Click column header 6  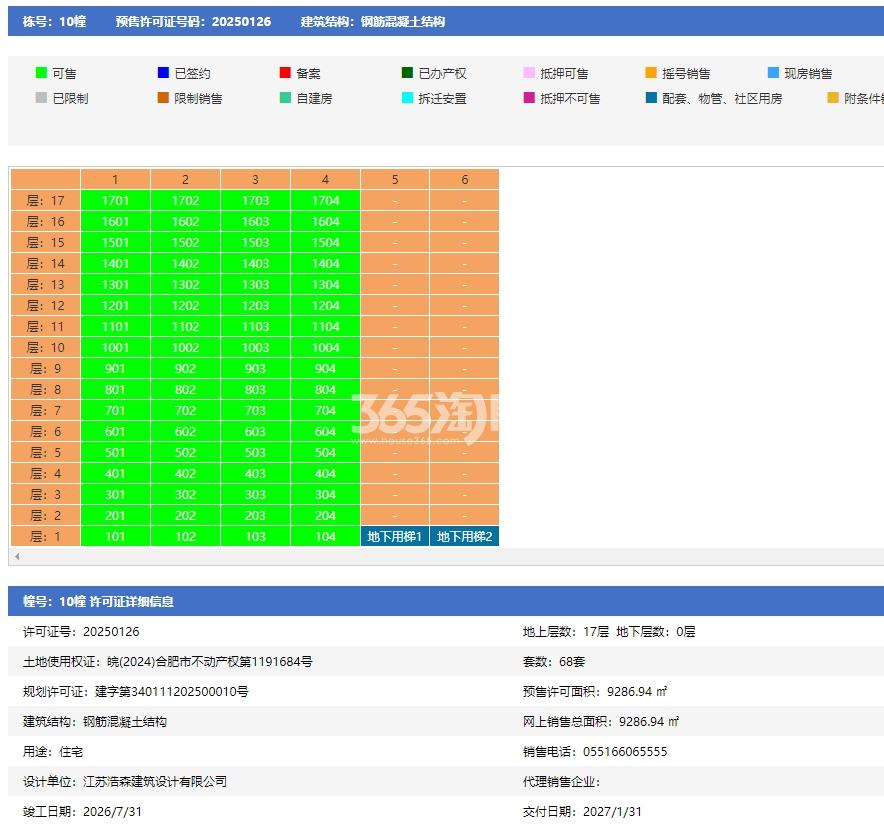pyautogui.click(x=465, y=179)
